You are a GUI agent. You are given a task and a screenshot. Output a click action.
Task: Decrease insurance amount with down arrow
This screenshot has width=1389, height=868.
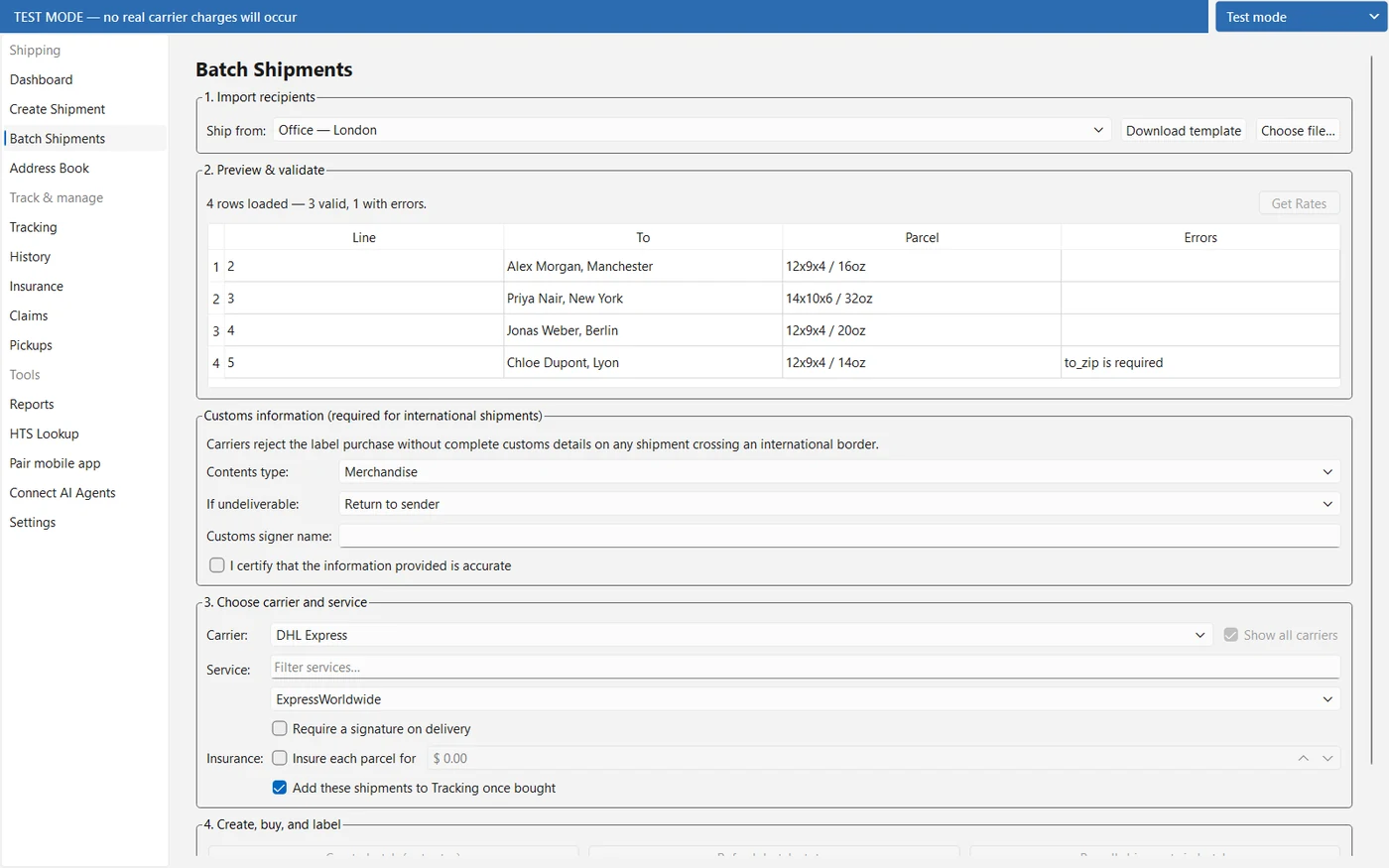coord(1327,758)
